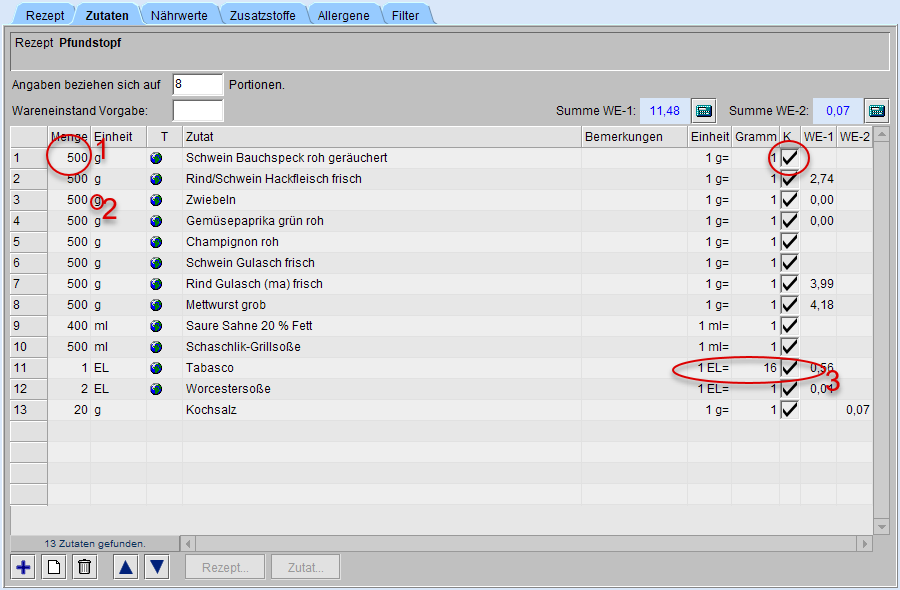Click globe icon in Zwiebeln row
This screenshot has height=590, width=900.
(x=156, y=200)
